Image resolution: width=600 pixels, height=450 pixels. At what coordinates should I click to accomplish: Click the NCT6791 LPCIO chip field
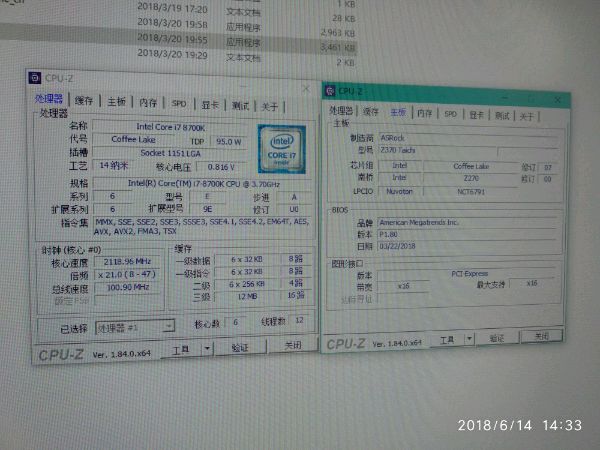pos(471,191)
